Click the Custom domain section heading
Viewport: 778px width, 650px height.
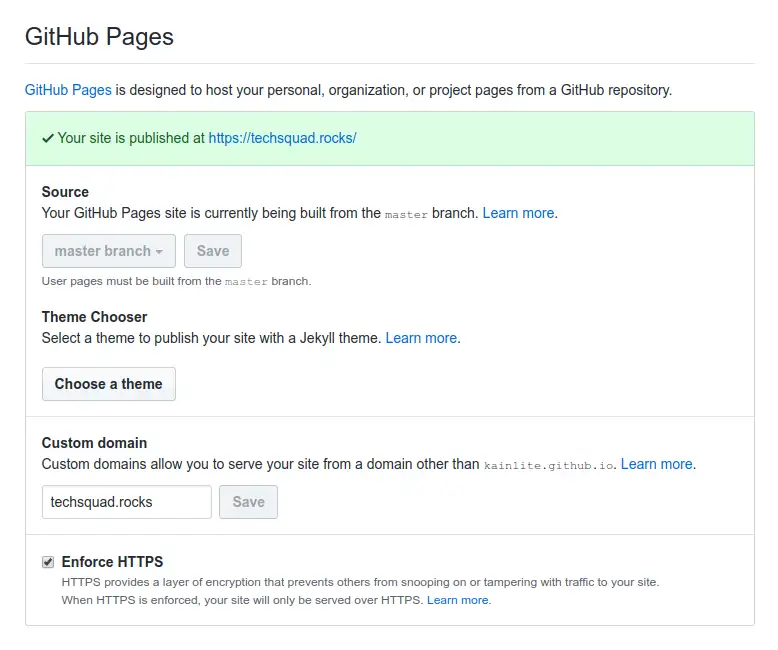point(94,443)
